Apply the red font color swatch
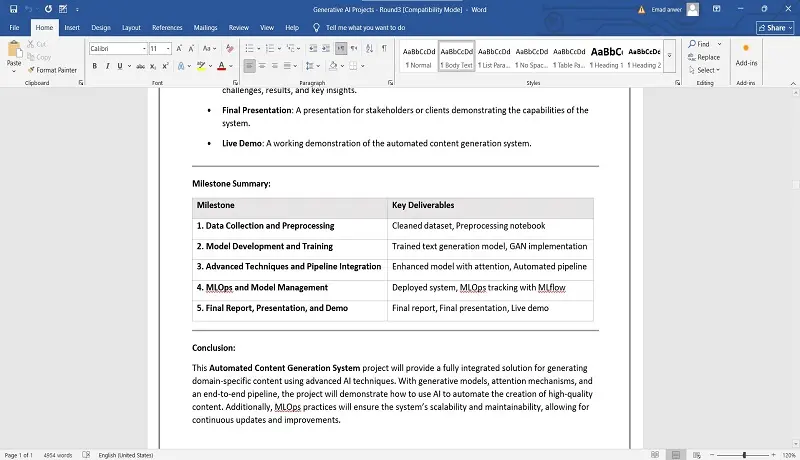The height and width of the screenshot is (460, 800). point(221,66)
